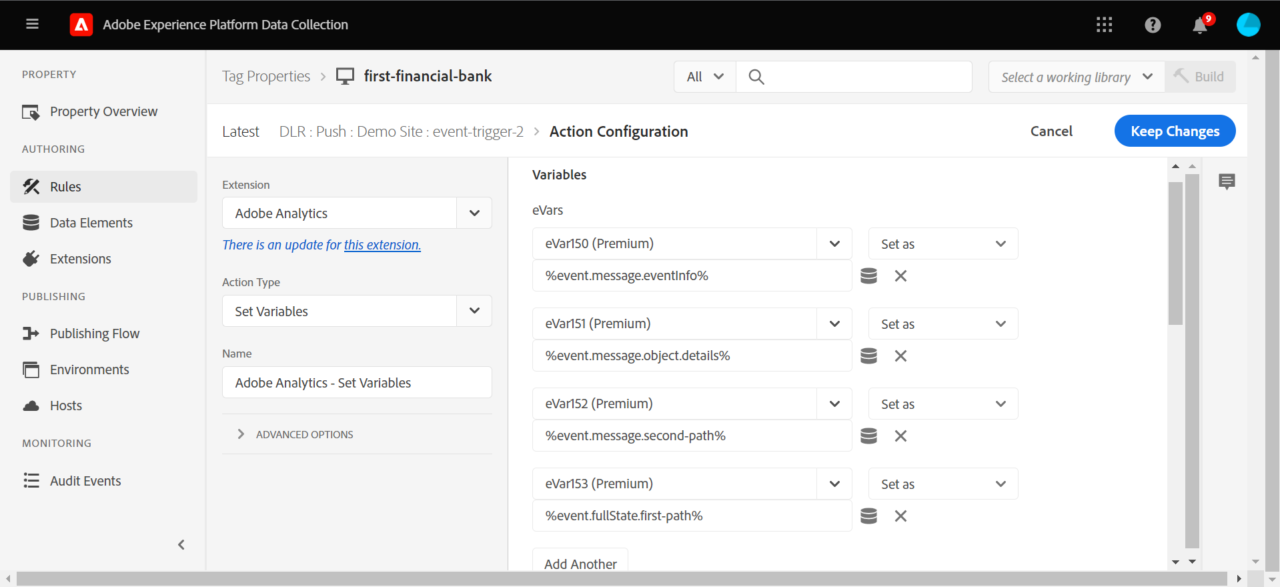
Task: Open Publishing Flow in the sidebar
Action: 94,334
